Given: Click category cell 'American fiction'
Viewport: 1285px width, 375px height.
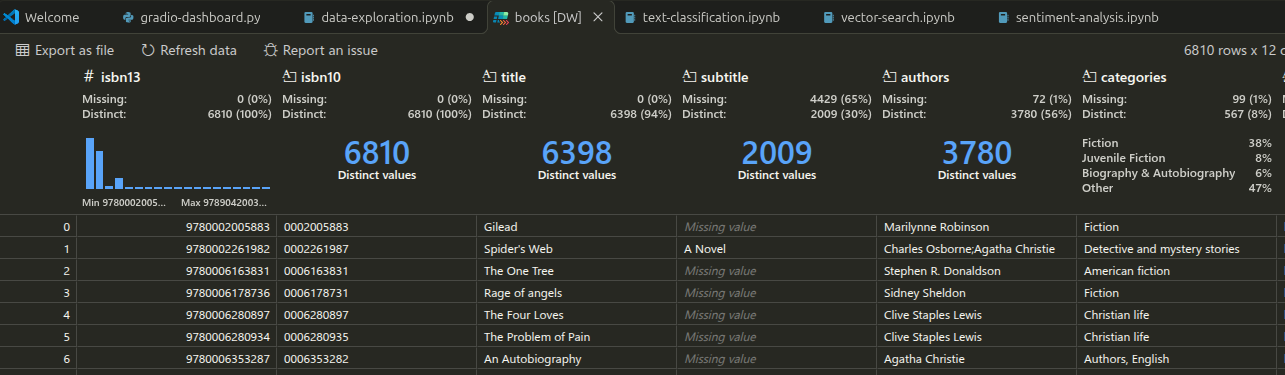Looking at the screenshot, I should point(1176,271).
